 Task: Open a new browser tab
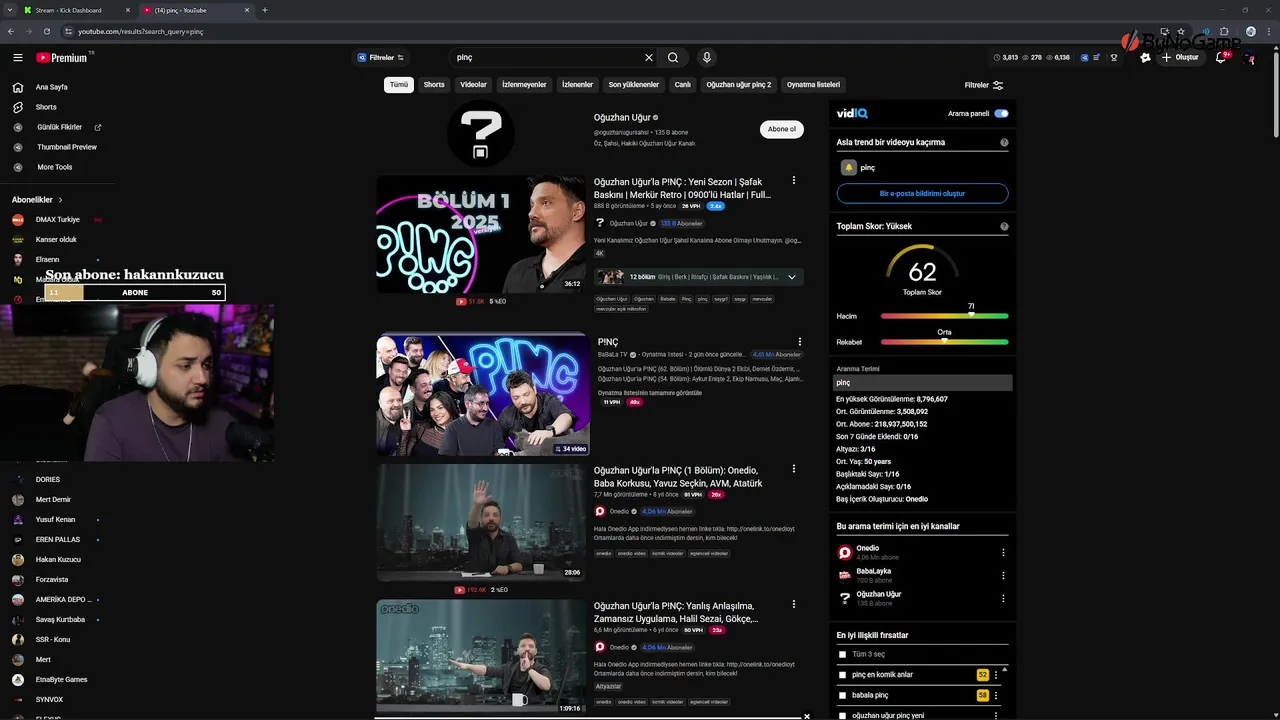coord(264,10)
